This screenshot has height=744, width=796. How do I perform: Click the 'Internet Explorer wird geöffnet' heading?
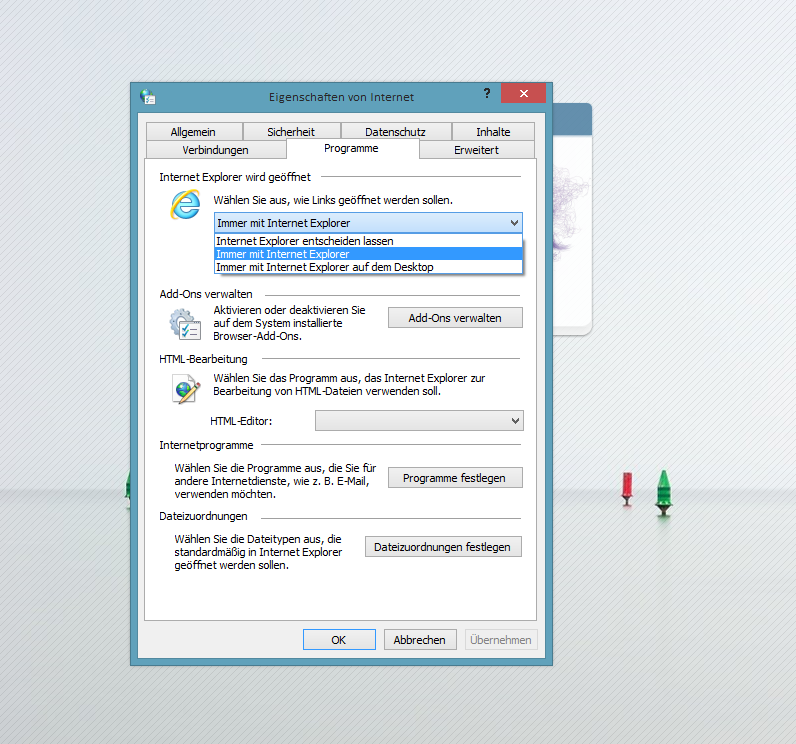click(x=235, y=177)
